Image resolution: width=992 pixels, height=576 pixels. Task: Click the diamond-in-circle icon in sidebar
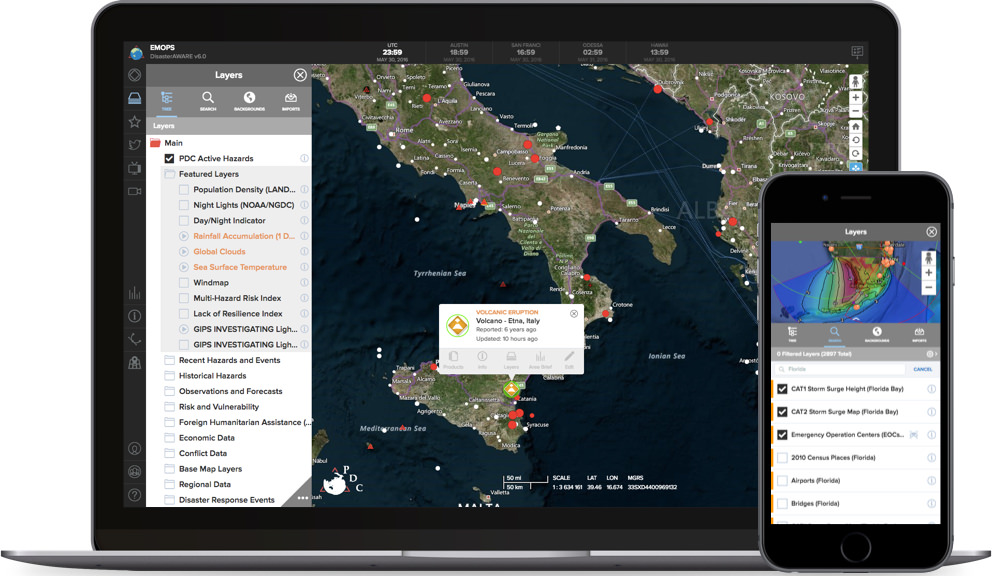135,75
